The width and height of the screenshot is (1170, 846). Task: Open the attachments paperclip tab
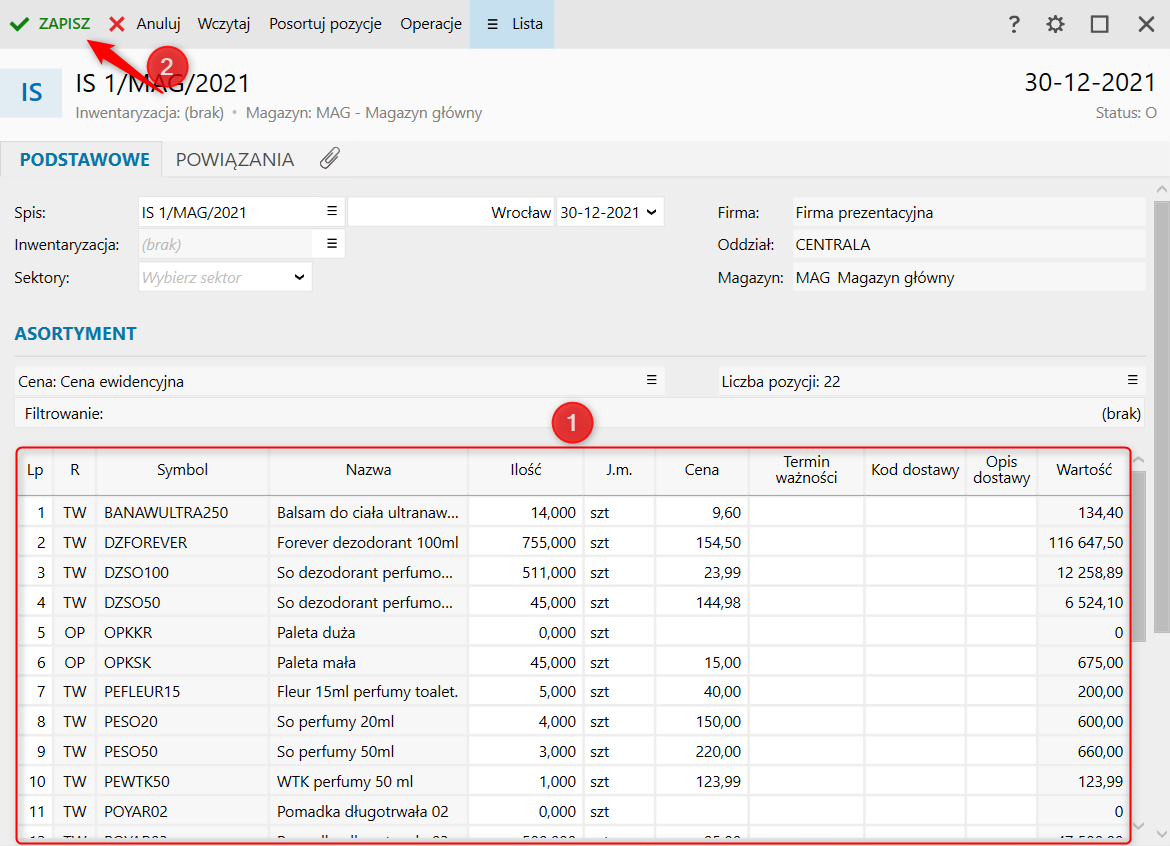pos(330,159)
